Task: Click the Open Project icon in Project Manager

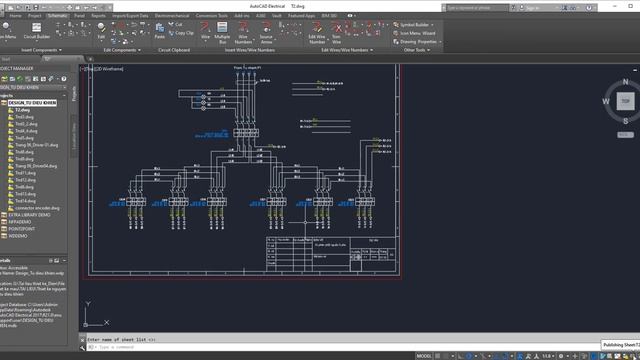Action: (x=4, y=79)
